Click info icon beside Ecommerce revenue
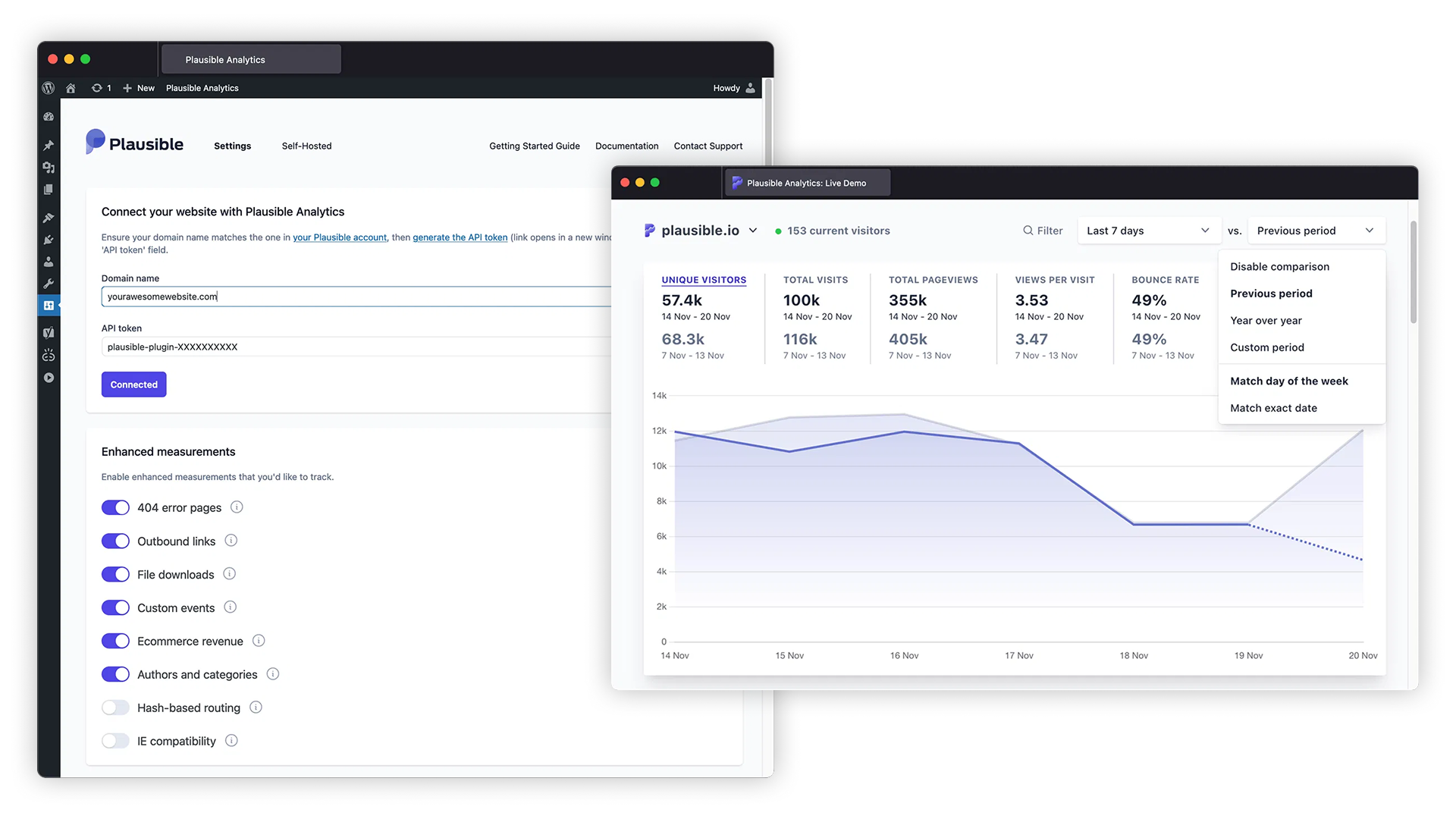This screenshot has height=819, width=1456. click(x=259, y=641)
